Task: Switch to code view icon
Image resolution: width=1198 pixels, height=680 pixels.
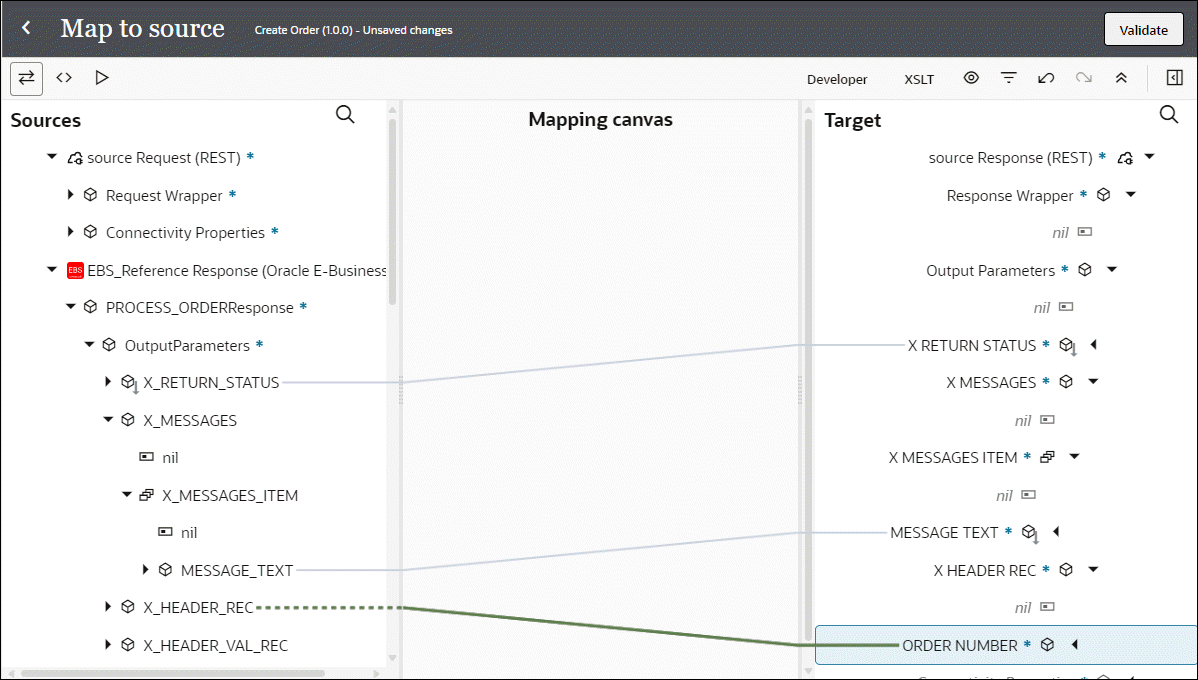Action: [64, 78]
